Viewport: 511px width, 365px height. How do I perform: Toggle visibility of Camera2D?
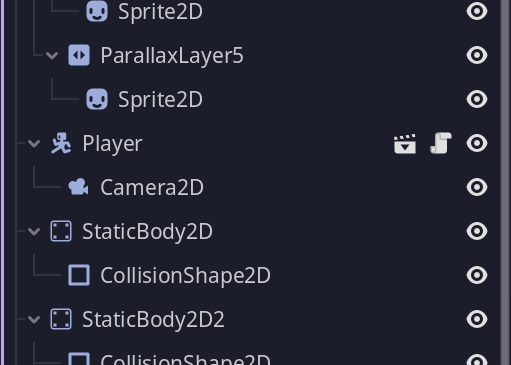coord(477,187)
